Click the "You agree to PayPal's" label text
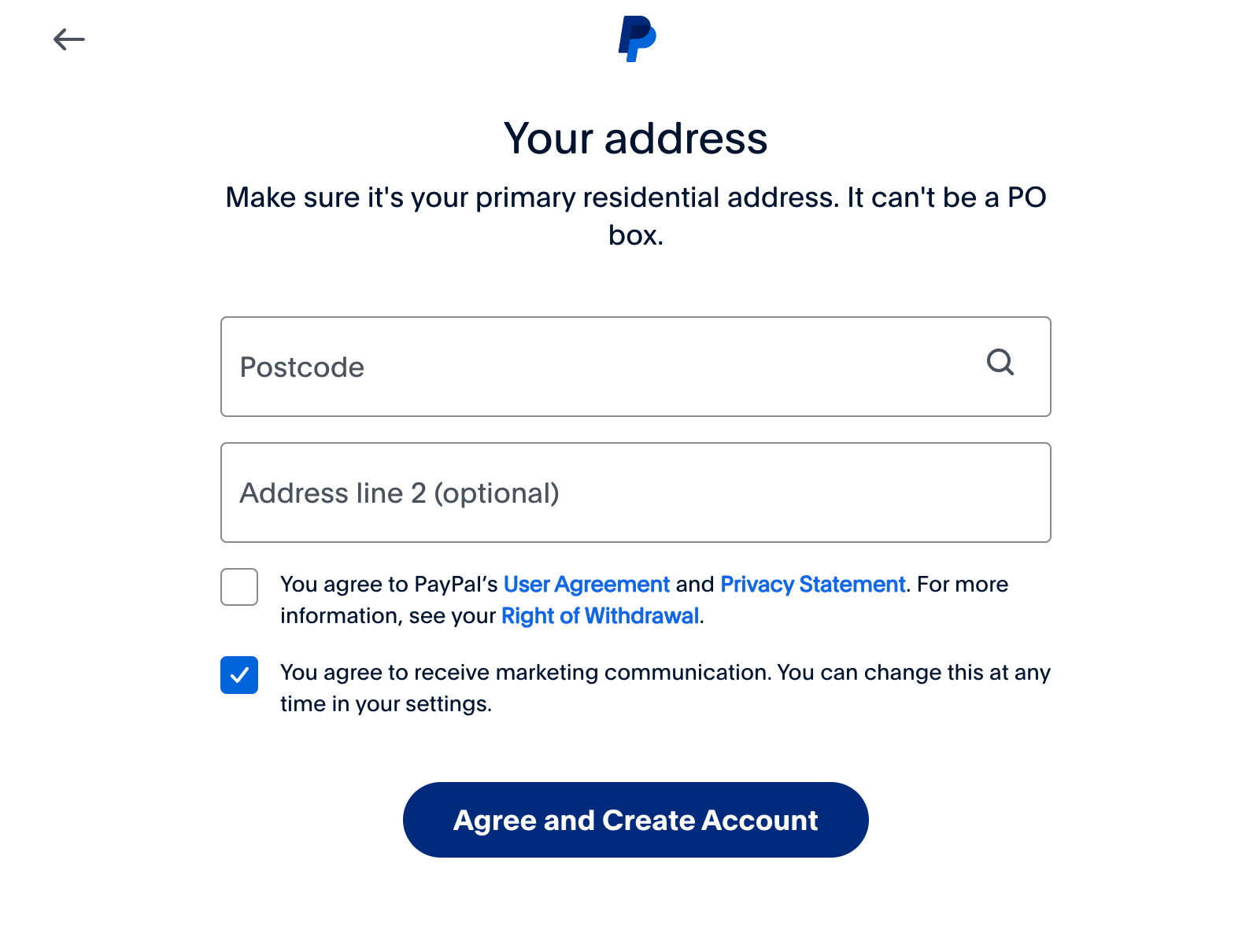This screenshot has height=952, width=1253. pyautogui.click(x=389, y=585)
